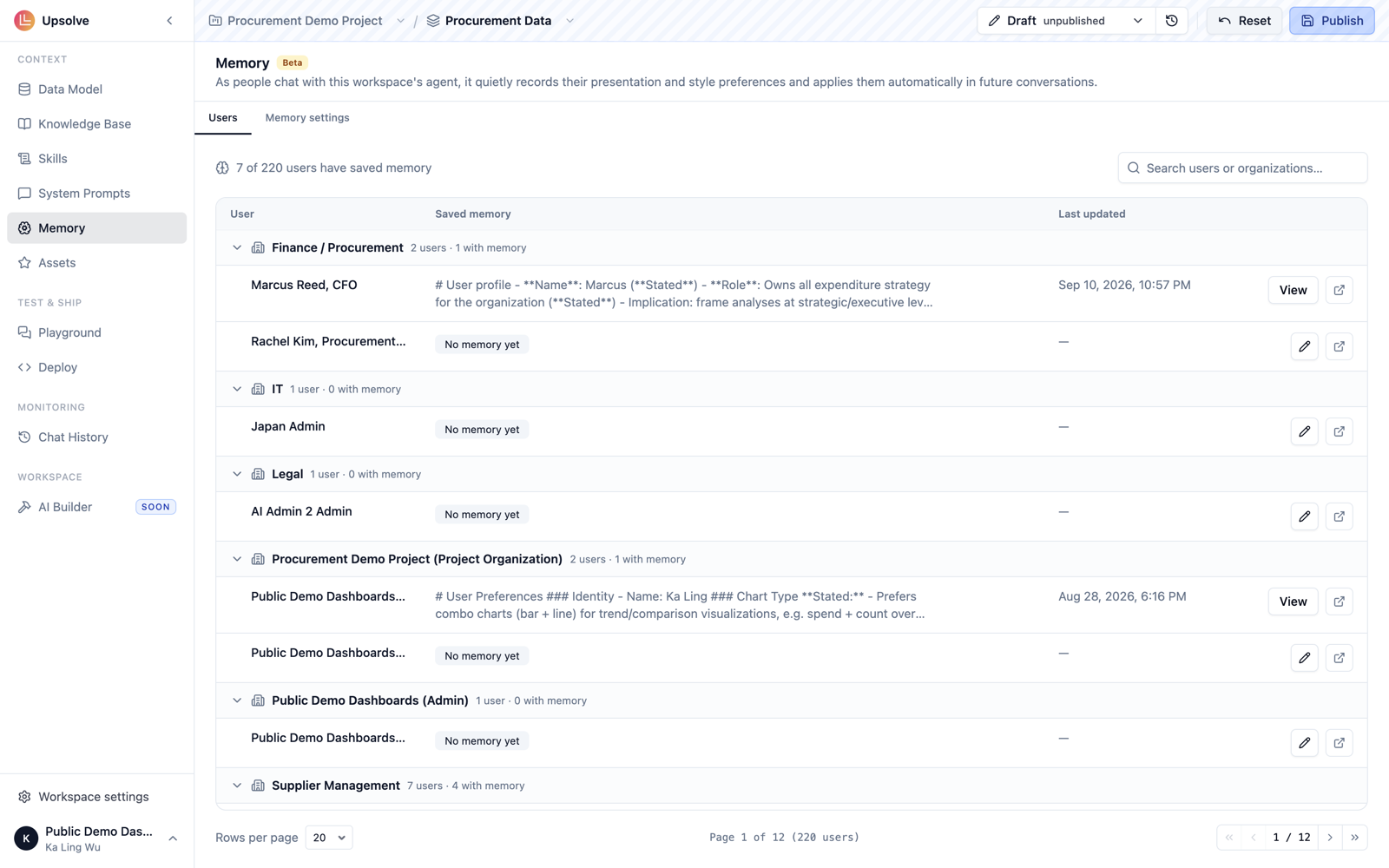
Task: View memory updated Aug 28, 2026
Action: point(1293,602)
